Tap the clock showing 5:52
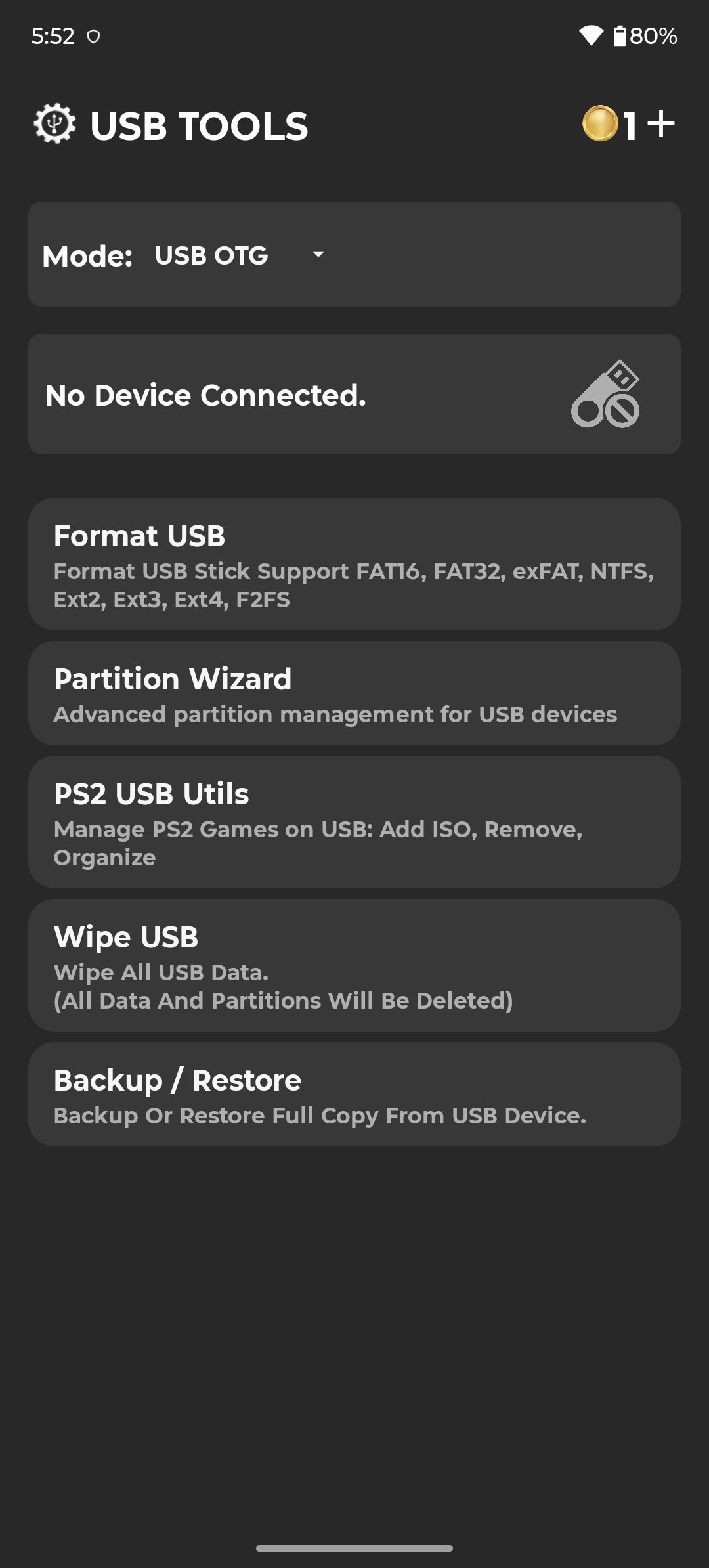 (54, 37)
